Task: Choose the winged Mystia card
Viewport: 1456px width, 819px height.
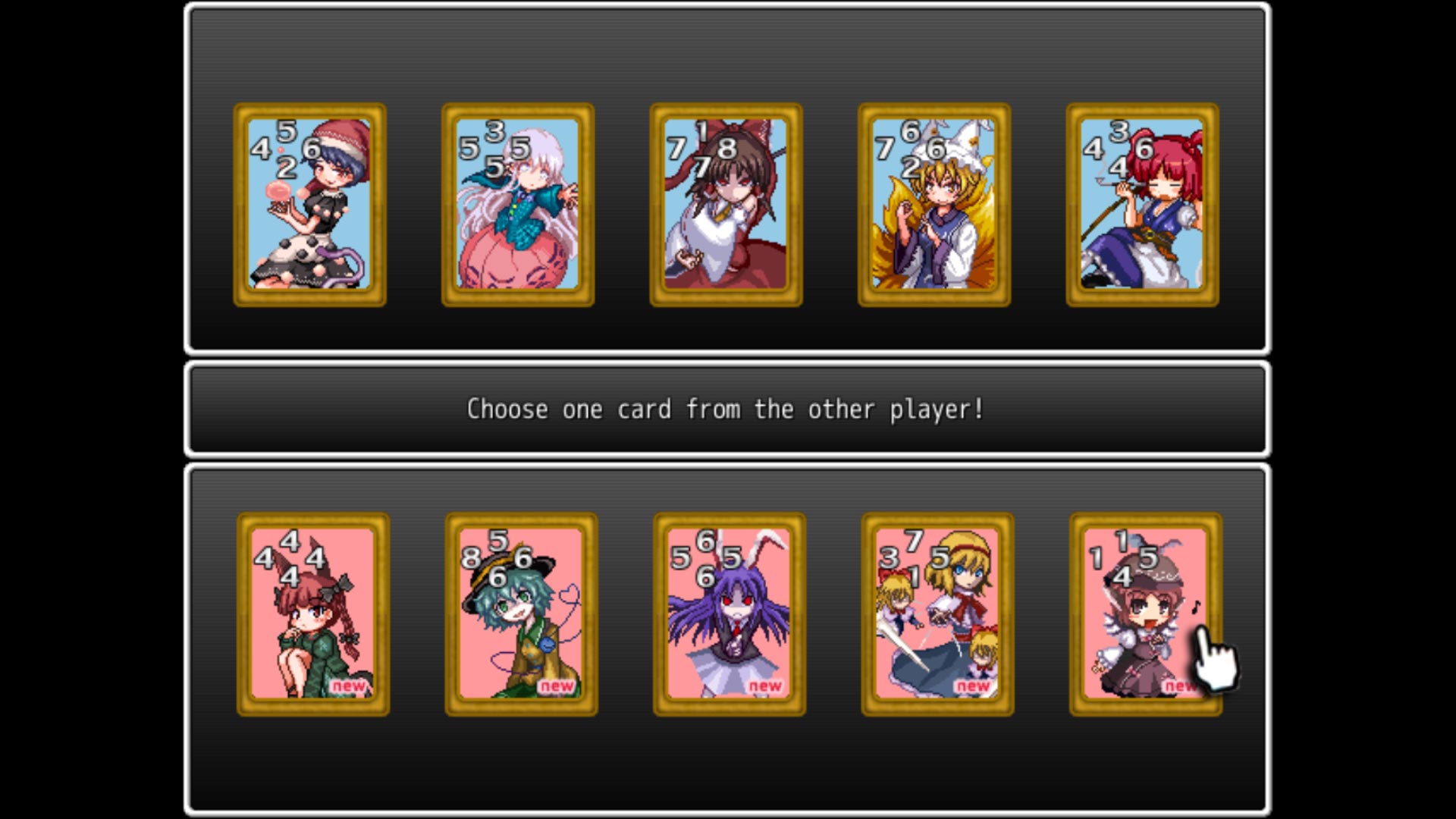Action: click(1146, 614)
